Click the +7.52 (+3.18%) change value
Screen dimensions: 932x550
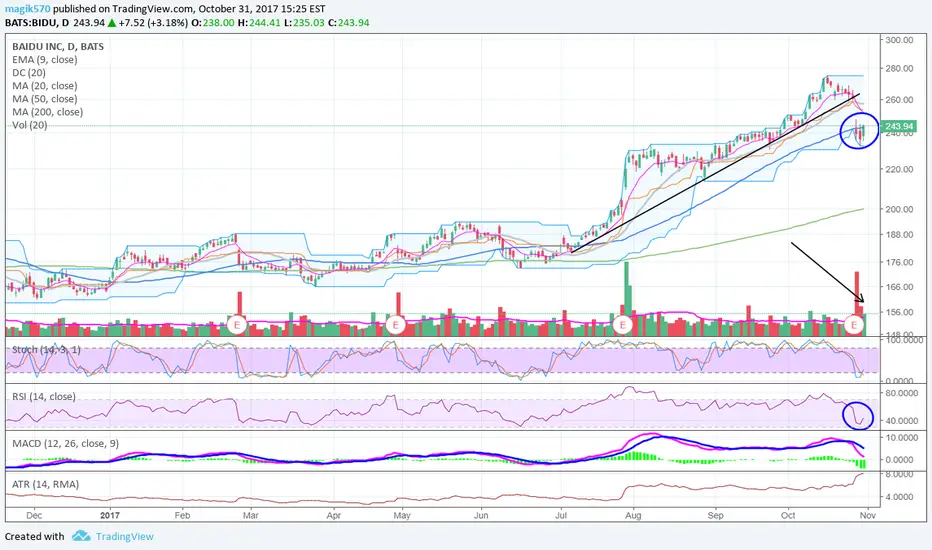click(153, 23)
